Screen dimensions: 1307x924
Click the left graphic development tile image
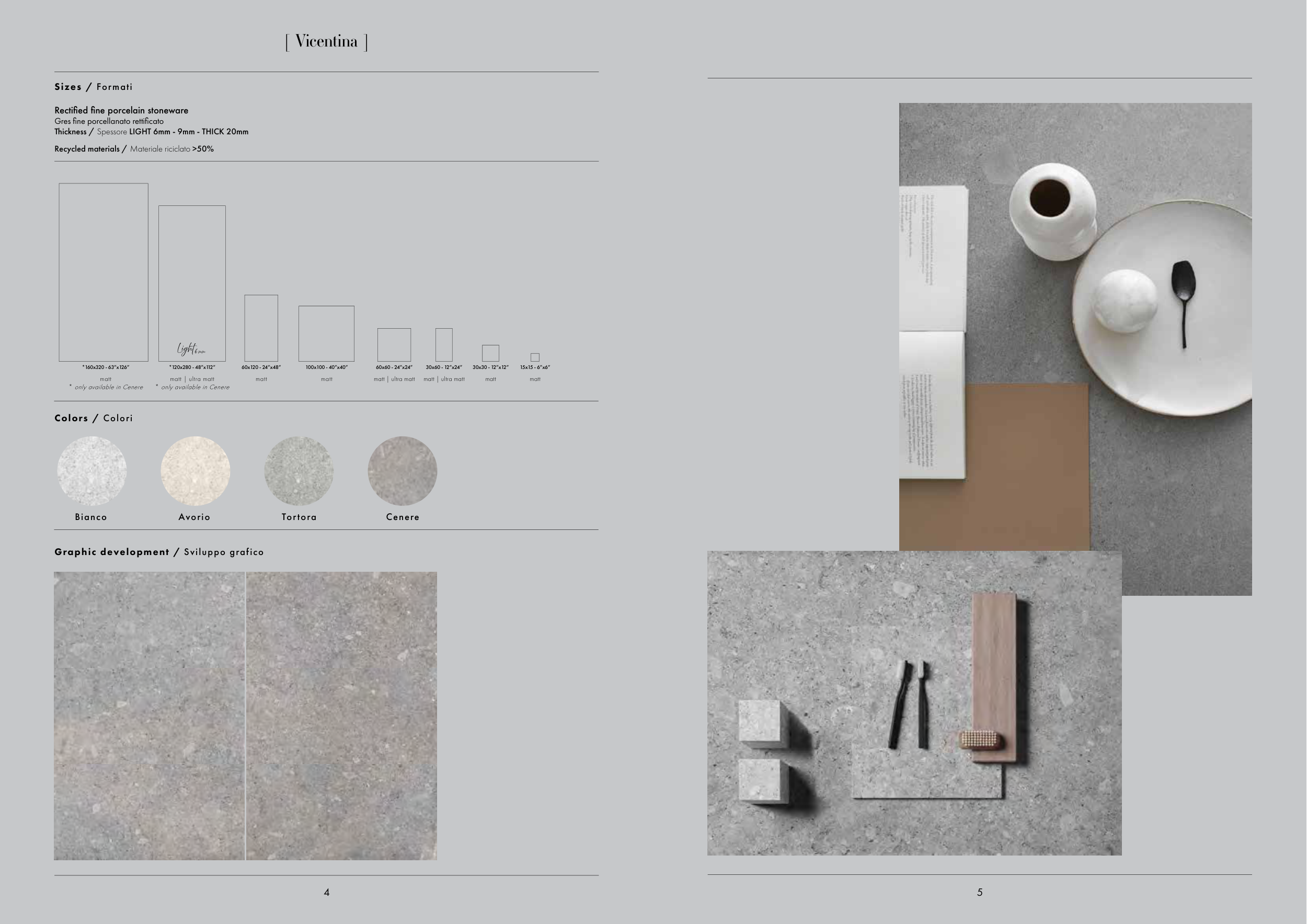149,716
